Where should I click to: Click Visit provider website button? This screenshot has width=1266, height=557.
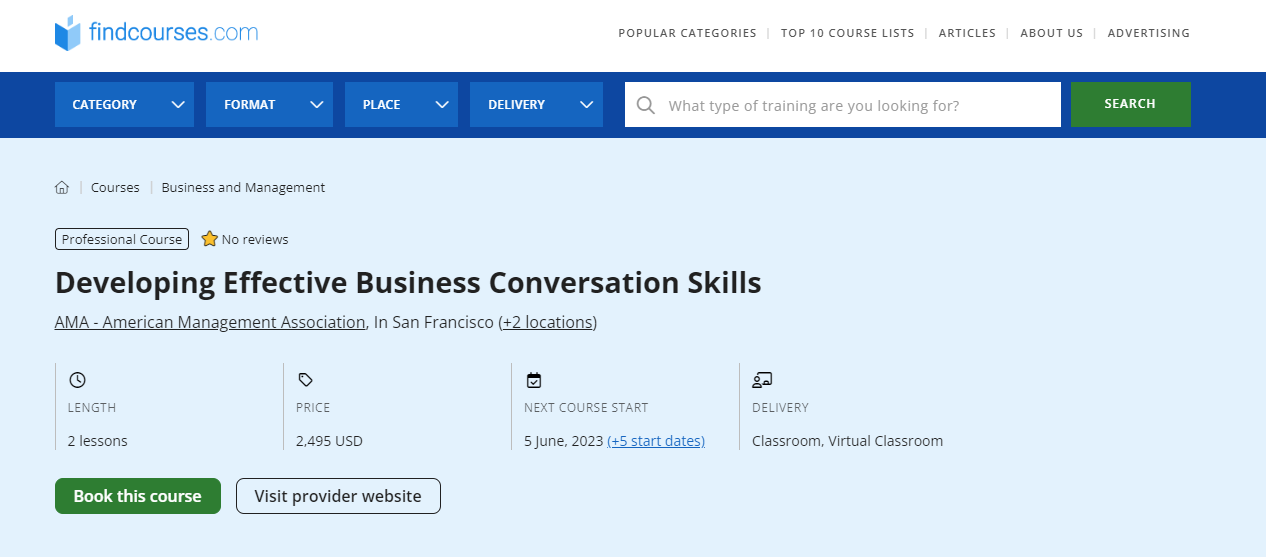point(338,496)
